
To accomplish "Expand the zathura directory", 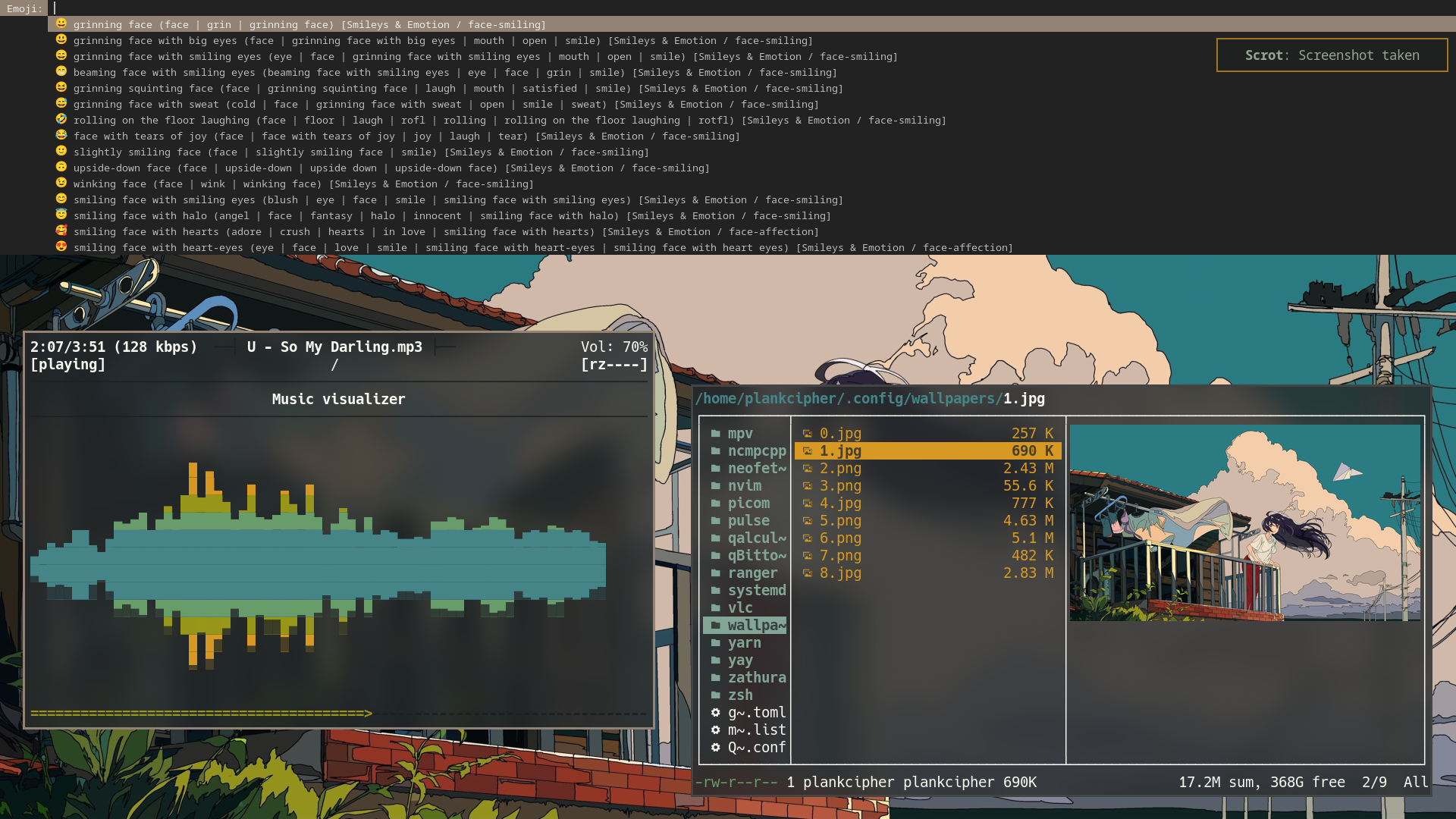I will tap(756, 678).
